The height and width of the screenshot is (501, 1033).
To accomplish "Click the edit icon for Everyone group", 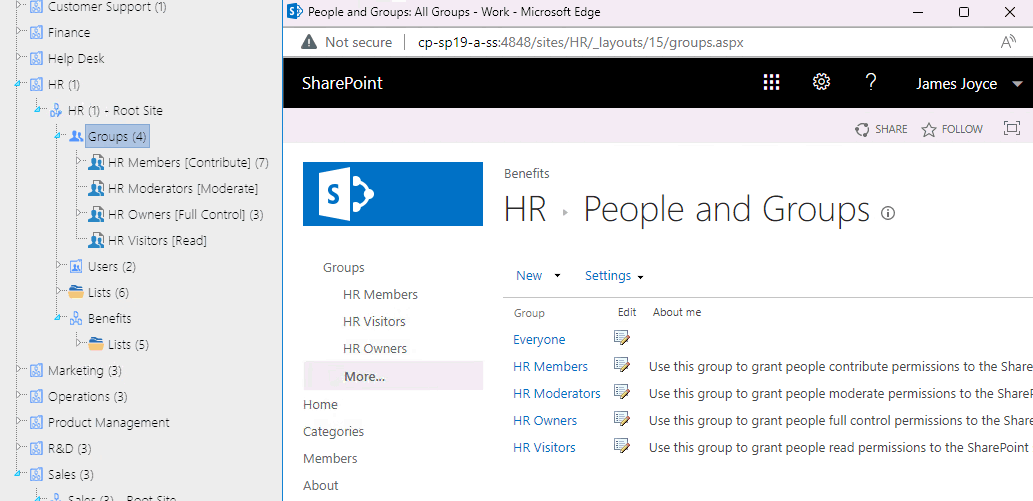I will 622,339.
